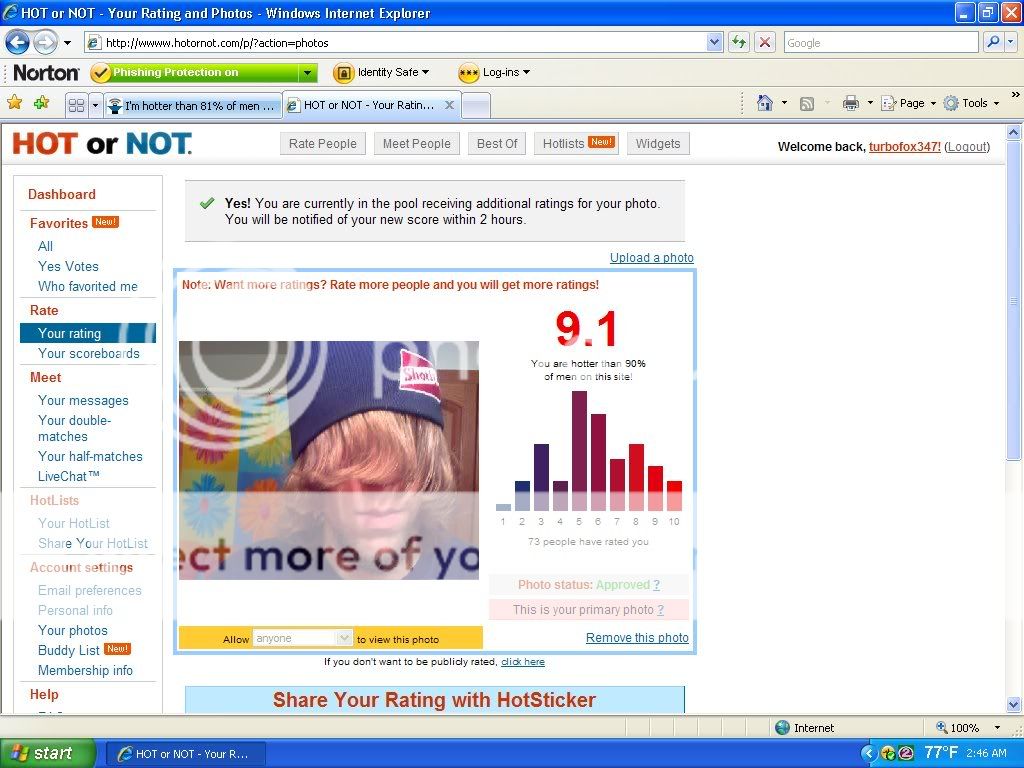This screenshot has width=1024, height=768.
Task: Open the Norton Log-ins icon
Action: tap(468, 72)
